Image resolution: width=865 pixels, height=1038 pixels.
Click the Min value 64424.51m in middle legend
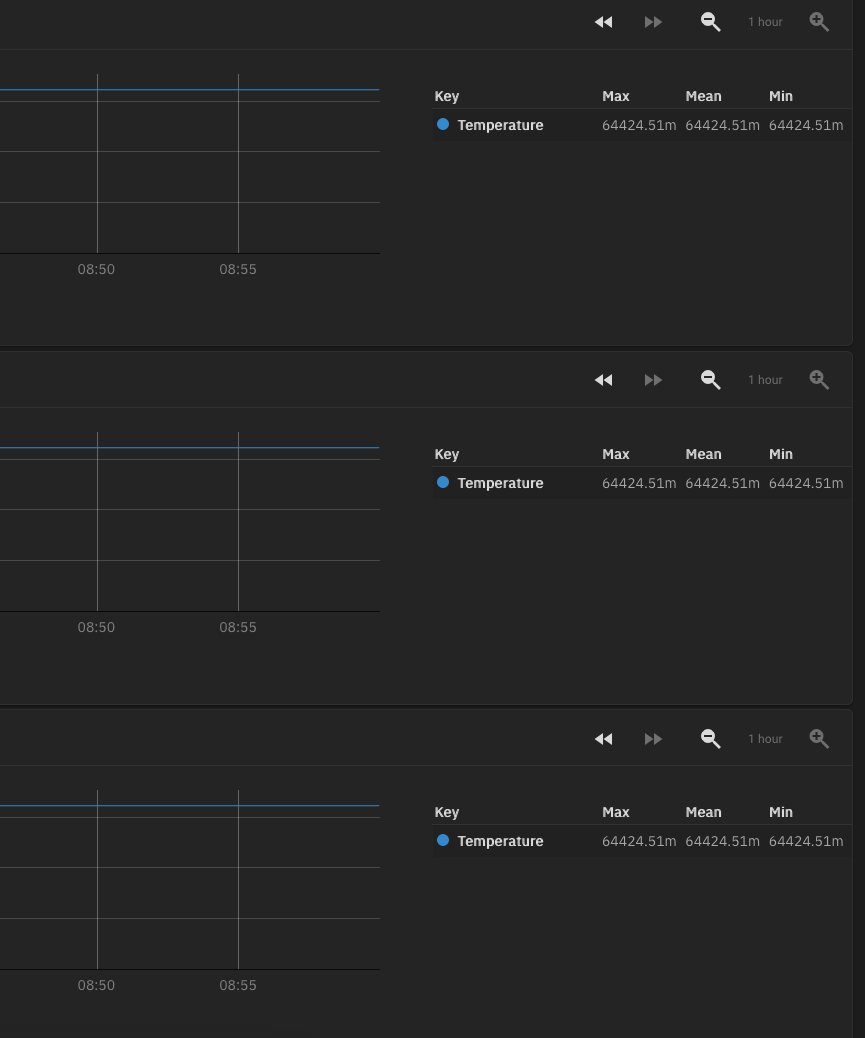pyautogui.click(x=805, y=483)
